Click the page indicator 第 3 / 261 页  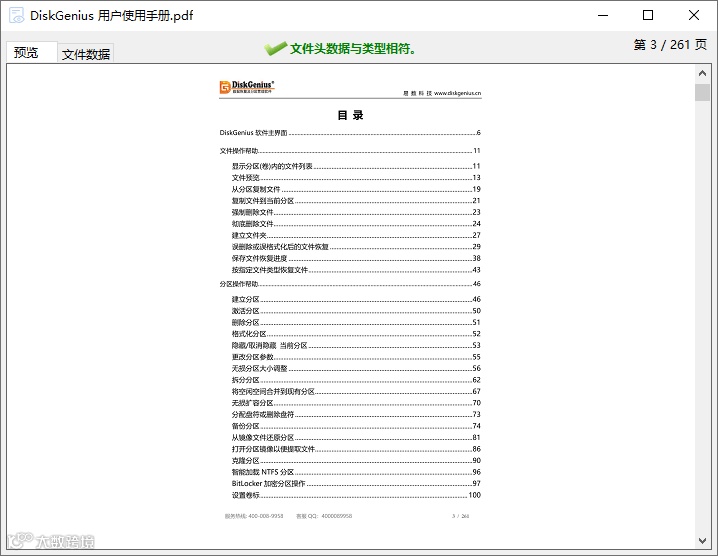670,44
